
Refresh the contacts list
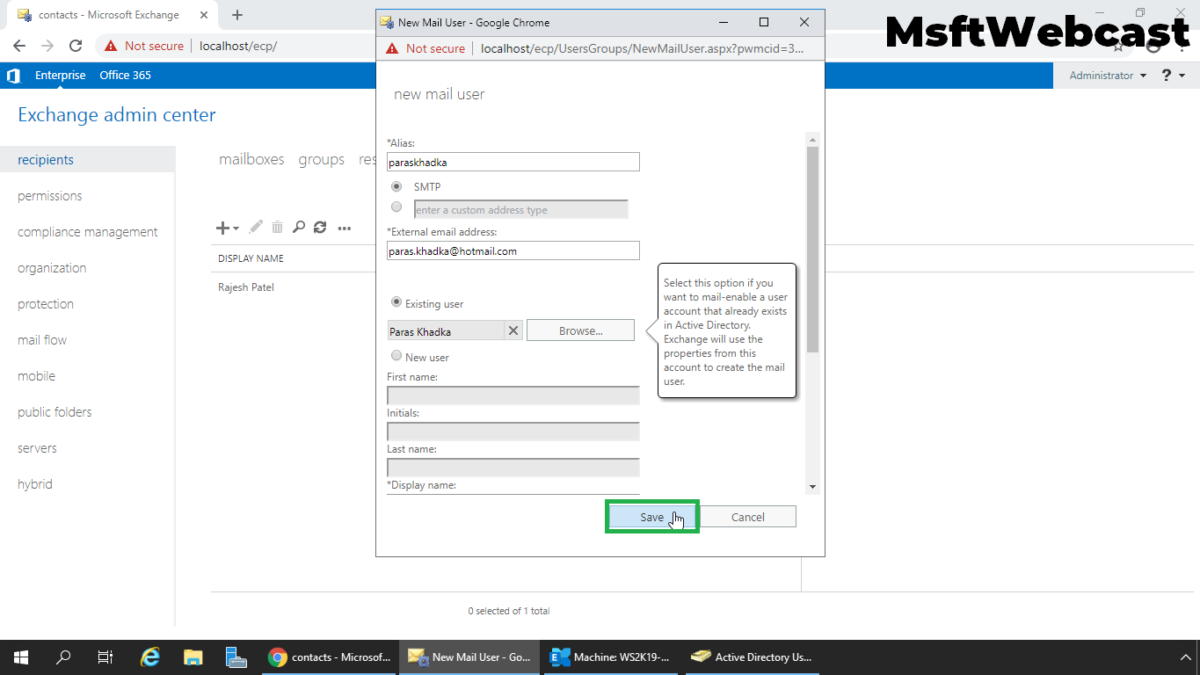point(320,227)
